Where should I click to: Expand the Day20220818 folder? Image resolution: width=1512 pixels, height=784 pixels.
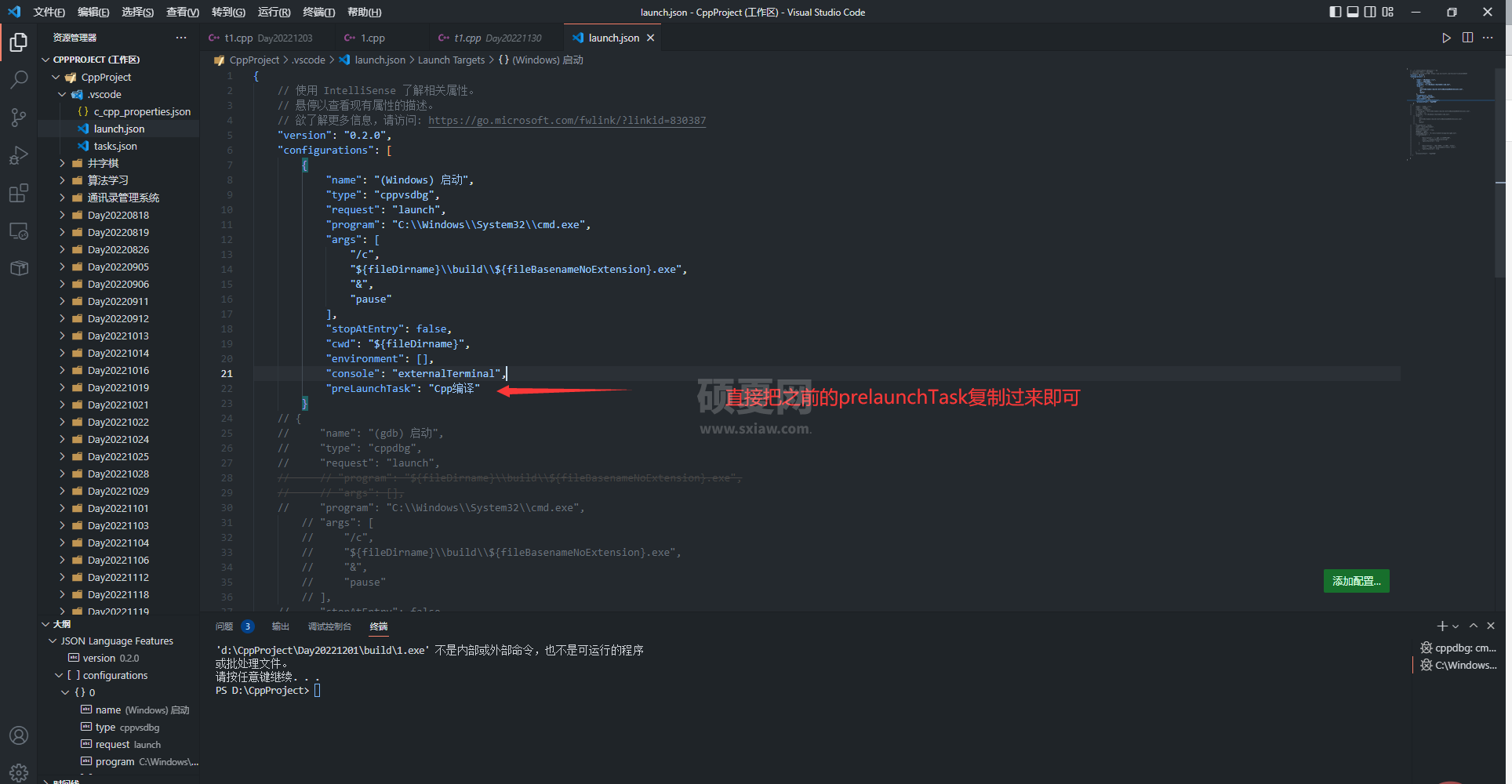tap(62, 215)
